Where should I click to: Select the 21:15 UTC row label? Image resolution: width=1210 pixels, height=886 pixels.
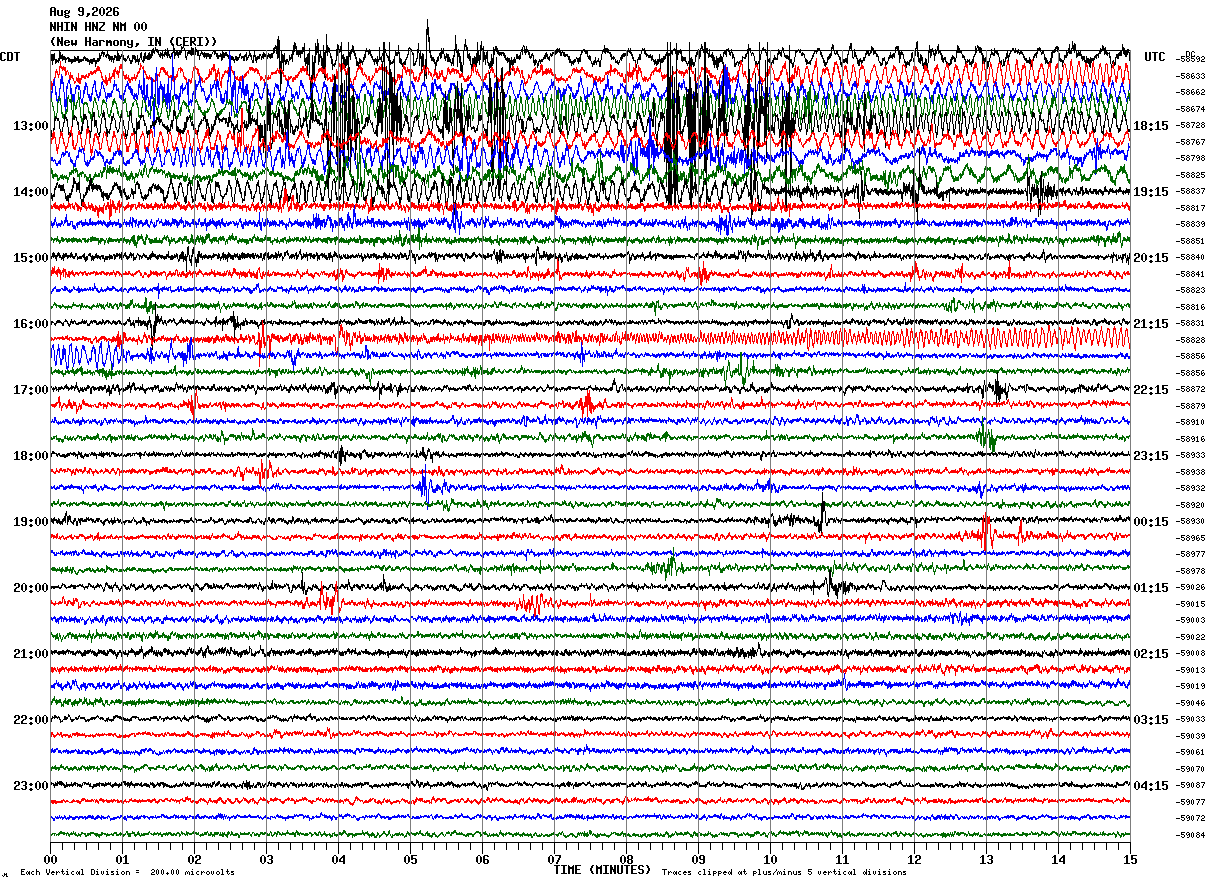(1150, 324)
